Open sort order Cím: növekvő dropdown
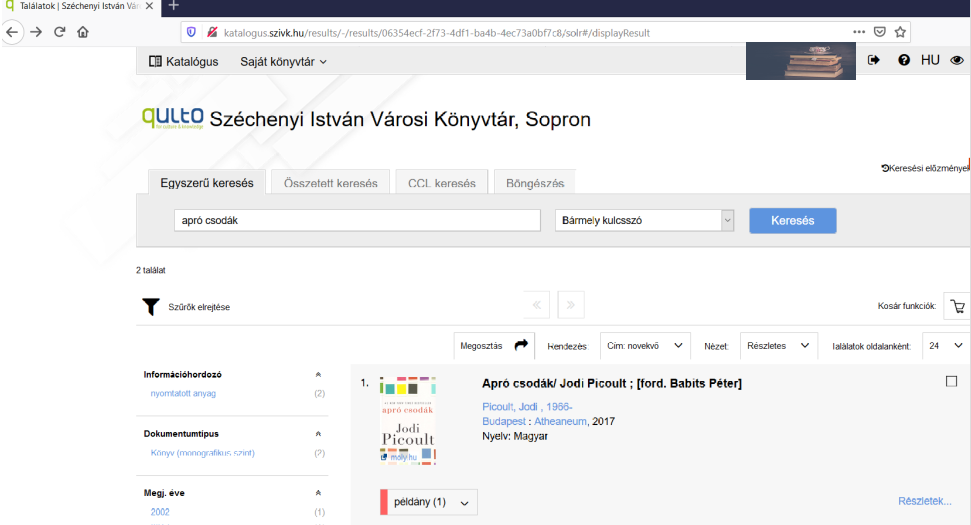Image resolution: width=971 pixels, height=525 pixels. pos(644,345)
